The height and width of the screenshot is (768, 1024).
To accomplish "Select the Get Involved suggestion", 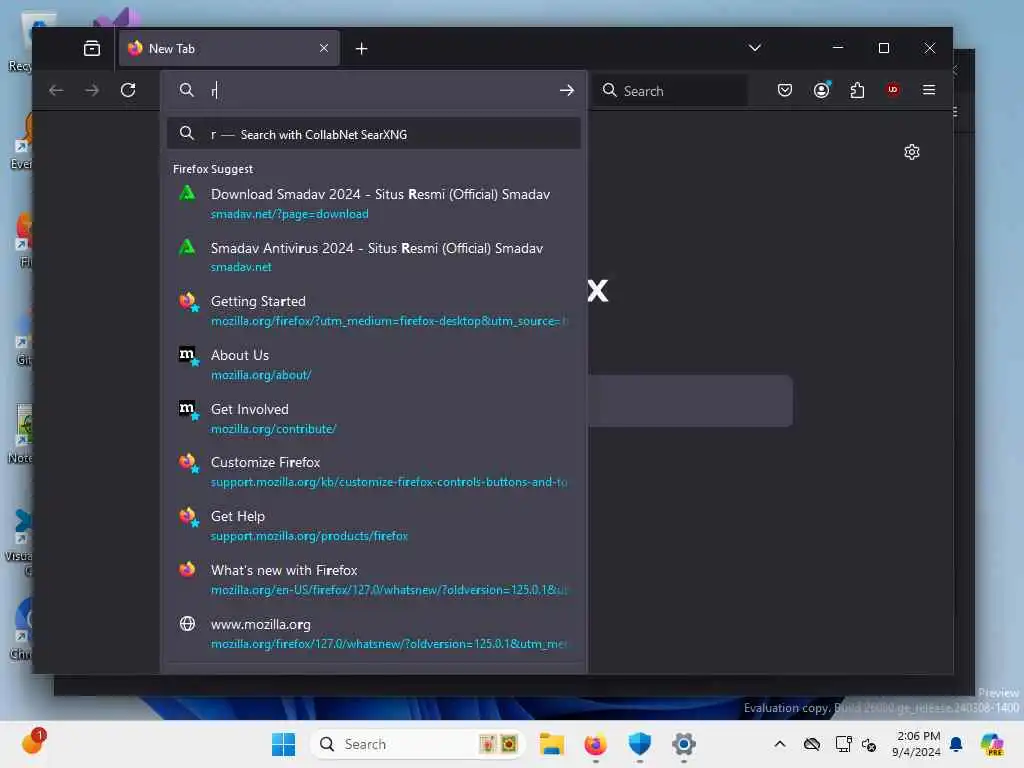I will click(374, 418).
